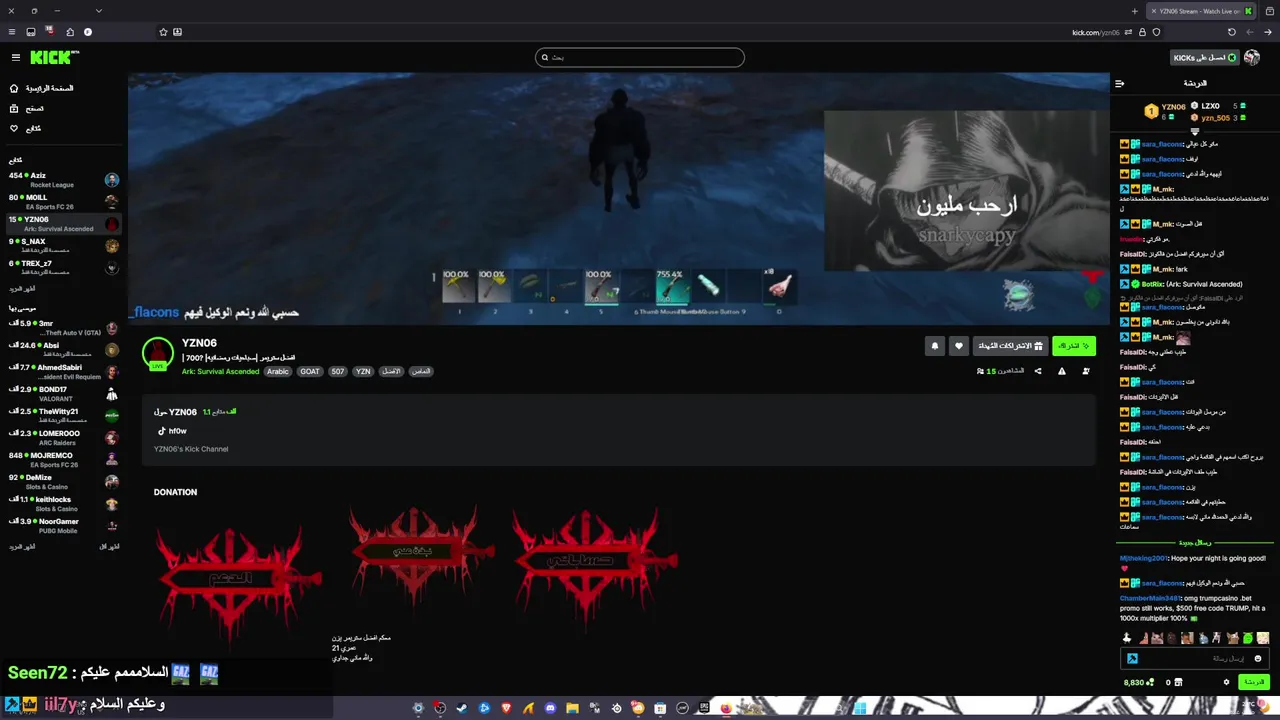Open LOMEROOO ARC Raiders channel
The image size is (1280, 720).
64,438
